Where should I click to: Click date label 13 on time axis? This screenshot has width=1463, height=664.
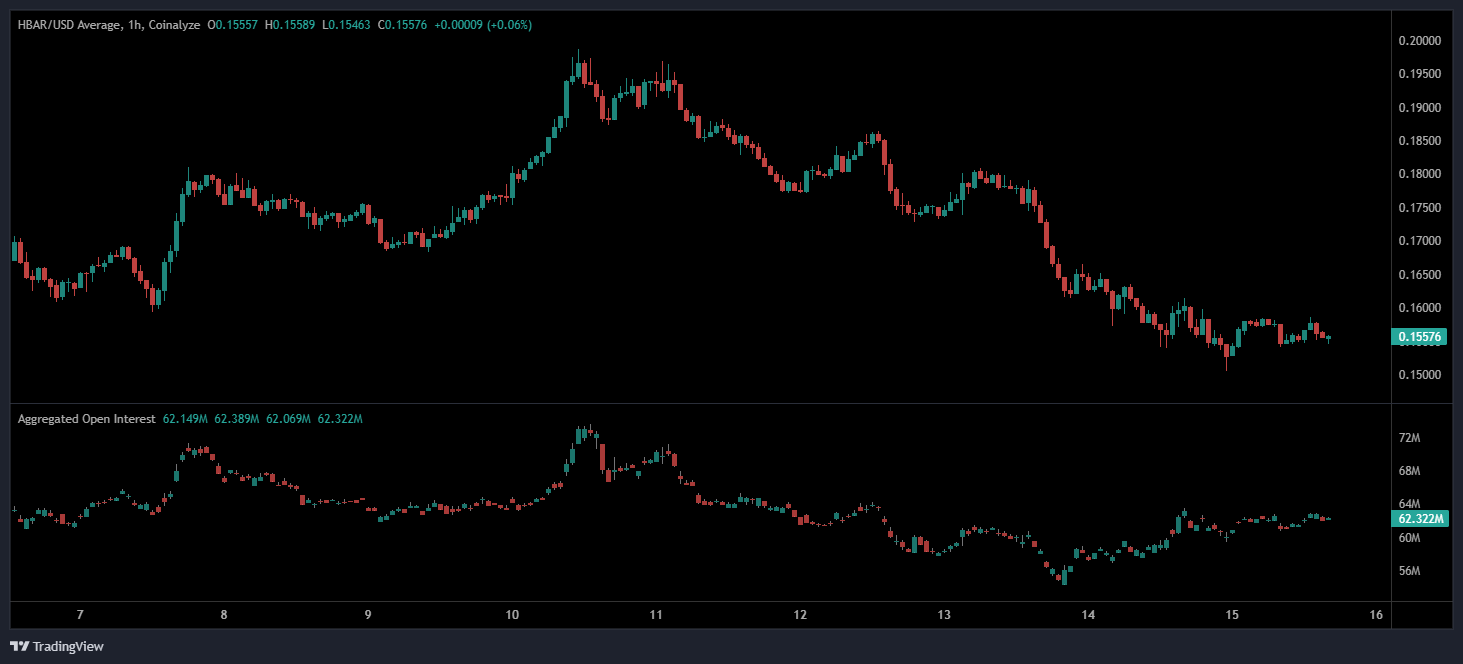(x=944, y=615)
